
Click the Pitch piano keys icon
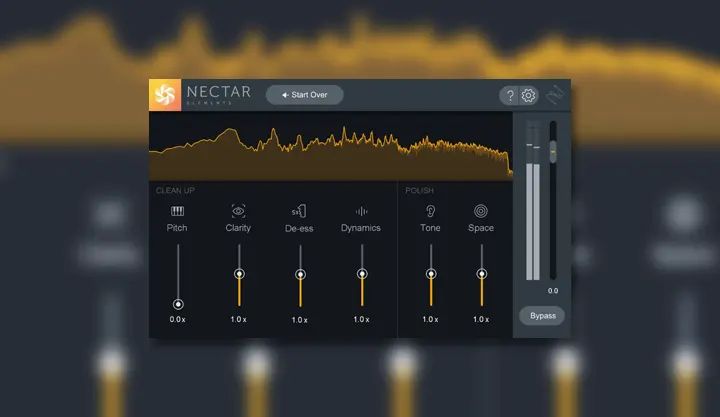(177, 211)
